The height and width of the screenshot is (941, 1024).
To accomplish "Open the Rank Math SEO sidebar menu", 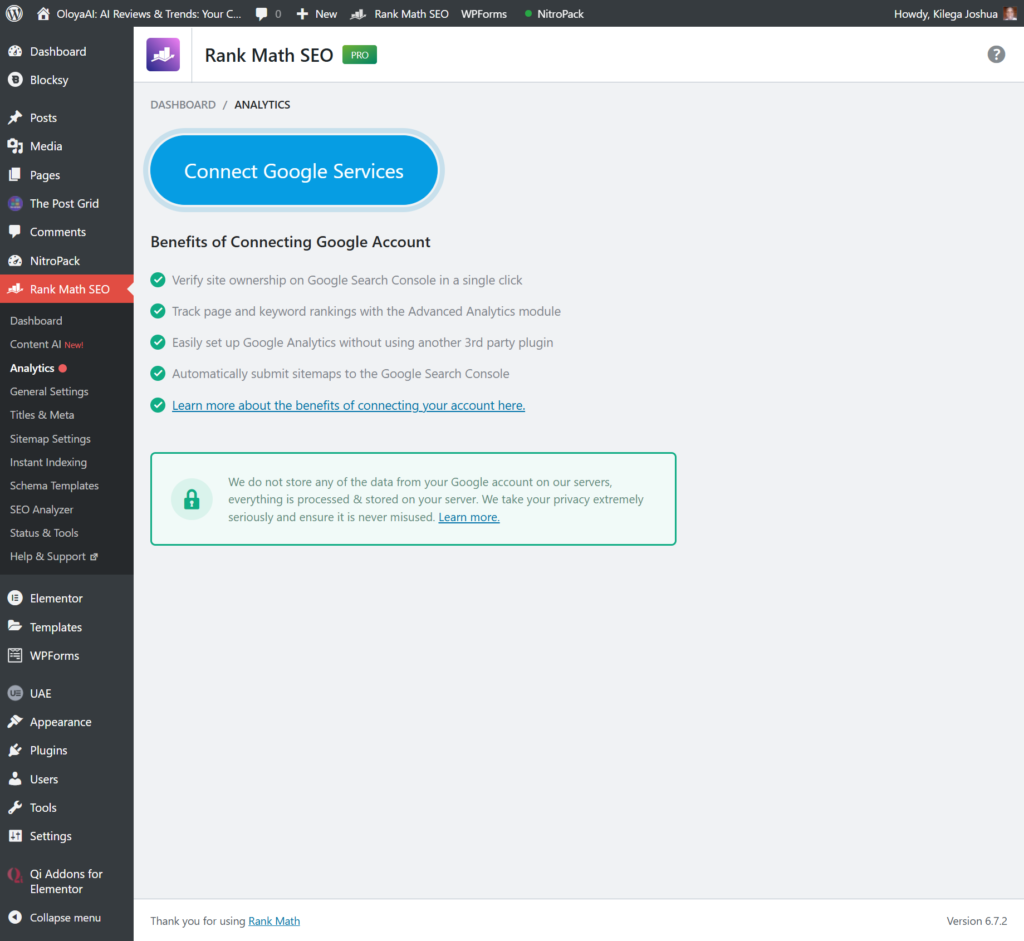I will pos(67,289).
